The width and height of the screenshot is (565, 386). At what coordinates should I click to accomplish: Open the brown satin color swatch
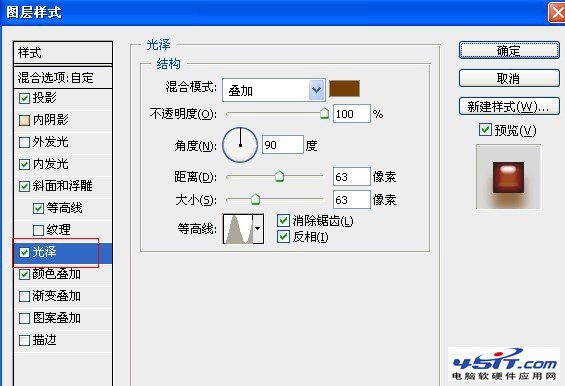(344, 88)
